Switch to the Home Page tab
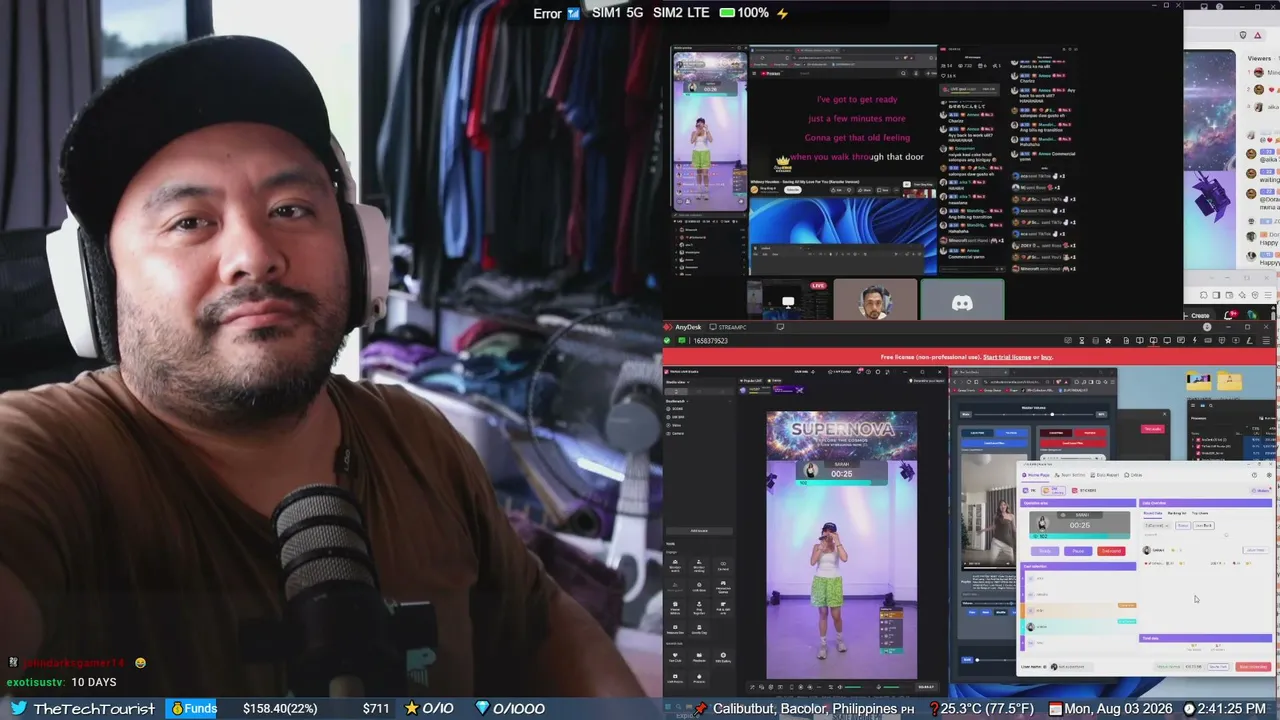This screenshot has height=720, width=1280. (1037, 475)
